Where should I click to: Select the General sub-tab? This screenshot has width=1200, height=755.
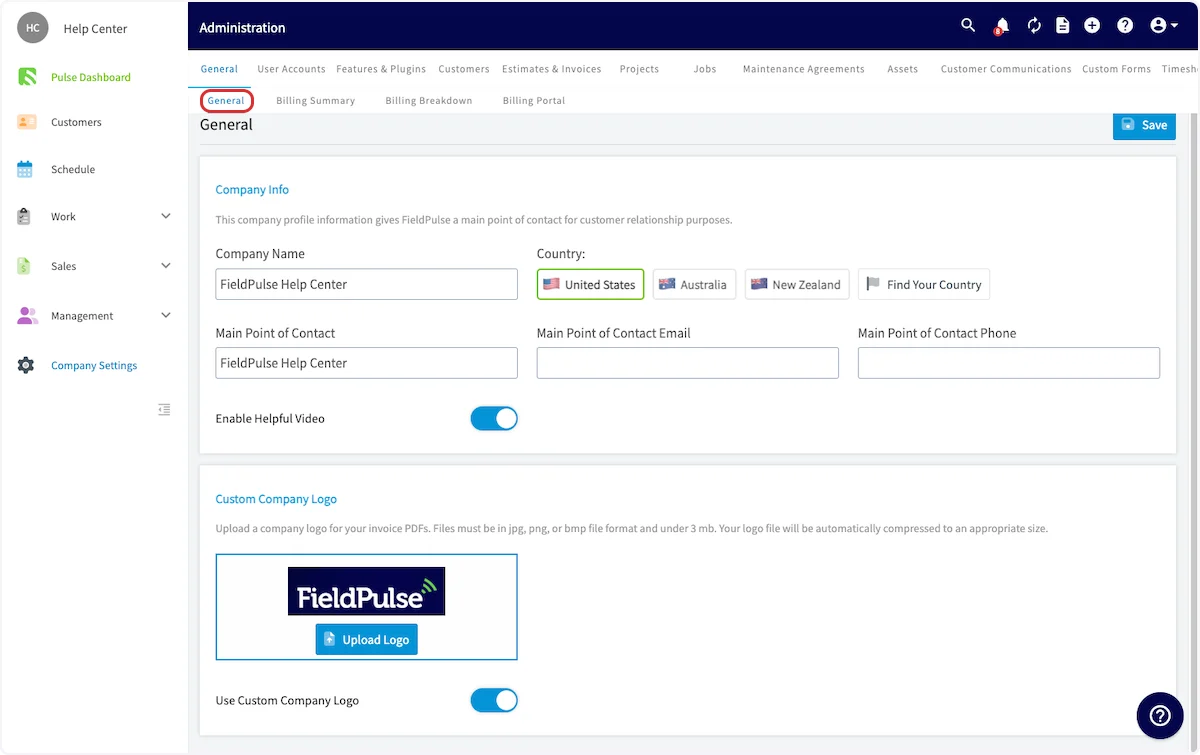tap(226, 100)
